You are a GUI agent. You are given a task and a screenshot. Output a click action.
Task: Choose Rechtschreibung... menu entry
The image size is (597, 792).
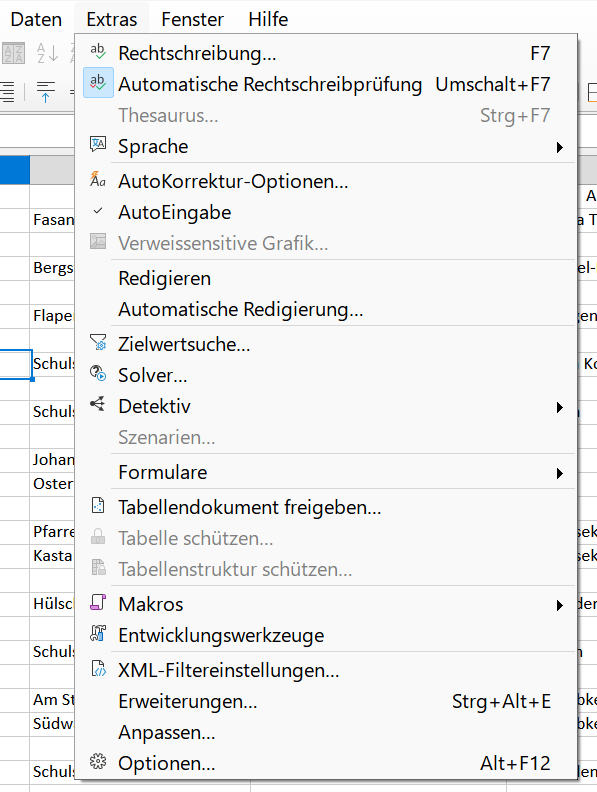pyautogui.click(x=326, y=53)
